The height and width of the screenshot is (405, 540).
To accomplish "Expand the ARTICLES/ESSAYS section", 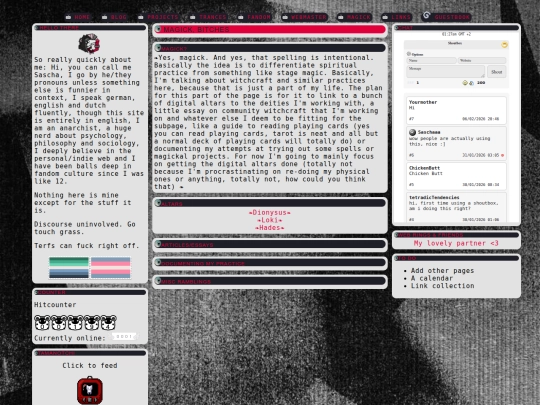I will (x=158, y=244).
